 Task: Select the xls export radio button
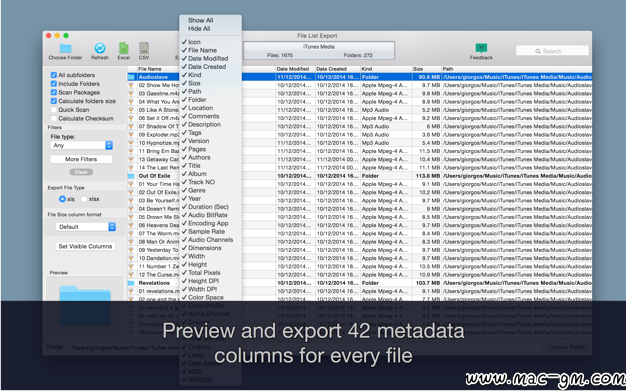62,199
